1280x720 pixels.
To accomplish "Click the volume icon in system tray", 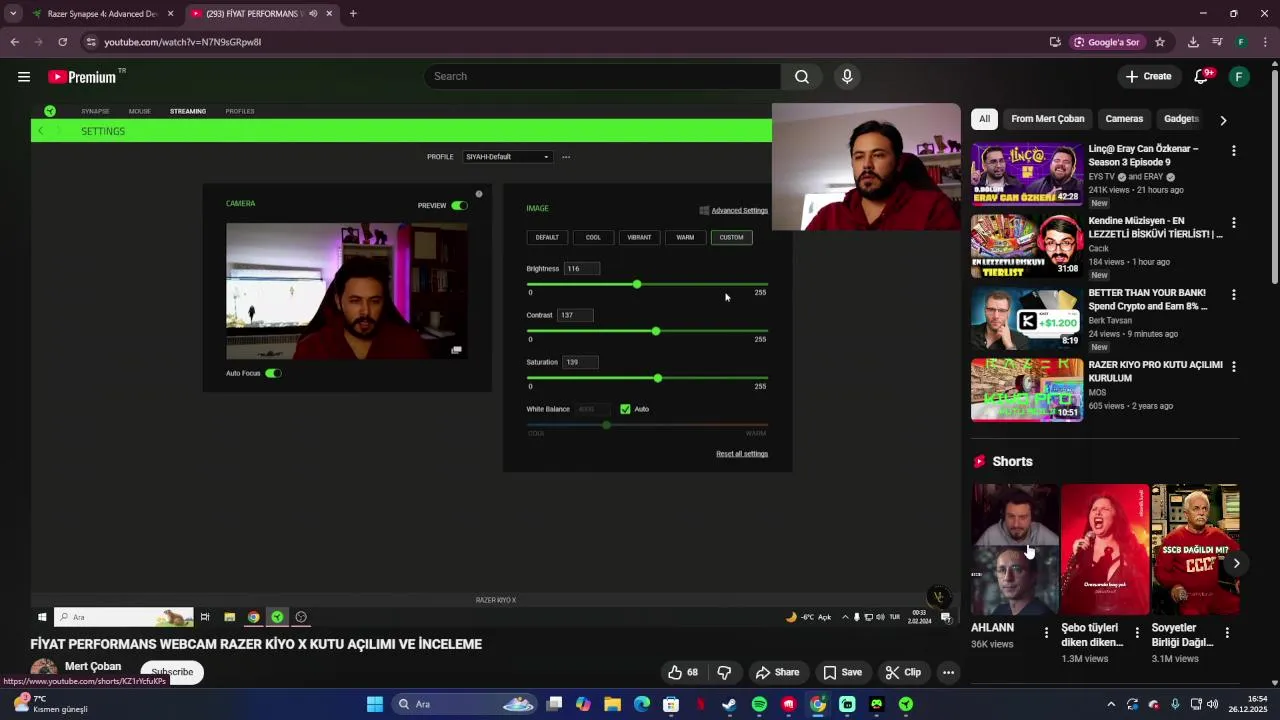I will click(1213, 704).
